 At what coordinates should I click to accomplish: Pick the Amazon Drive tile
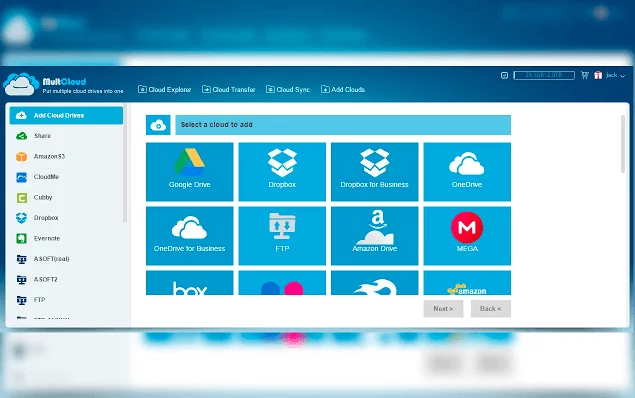(x=375, y=236)
